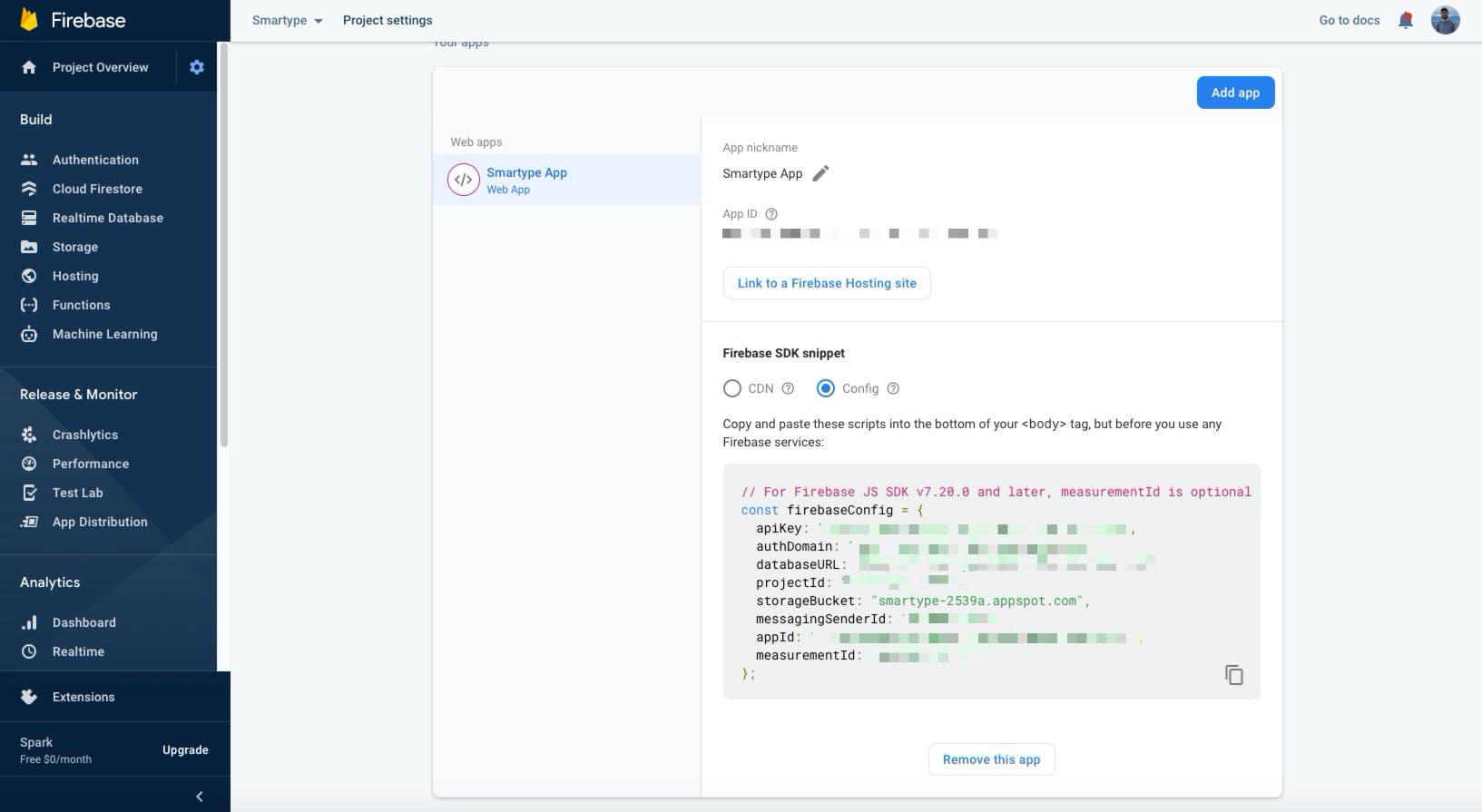
Task: Click Remove this app button
Action: (x=991, y=759)
